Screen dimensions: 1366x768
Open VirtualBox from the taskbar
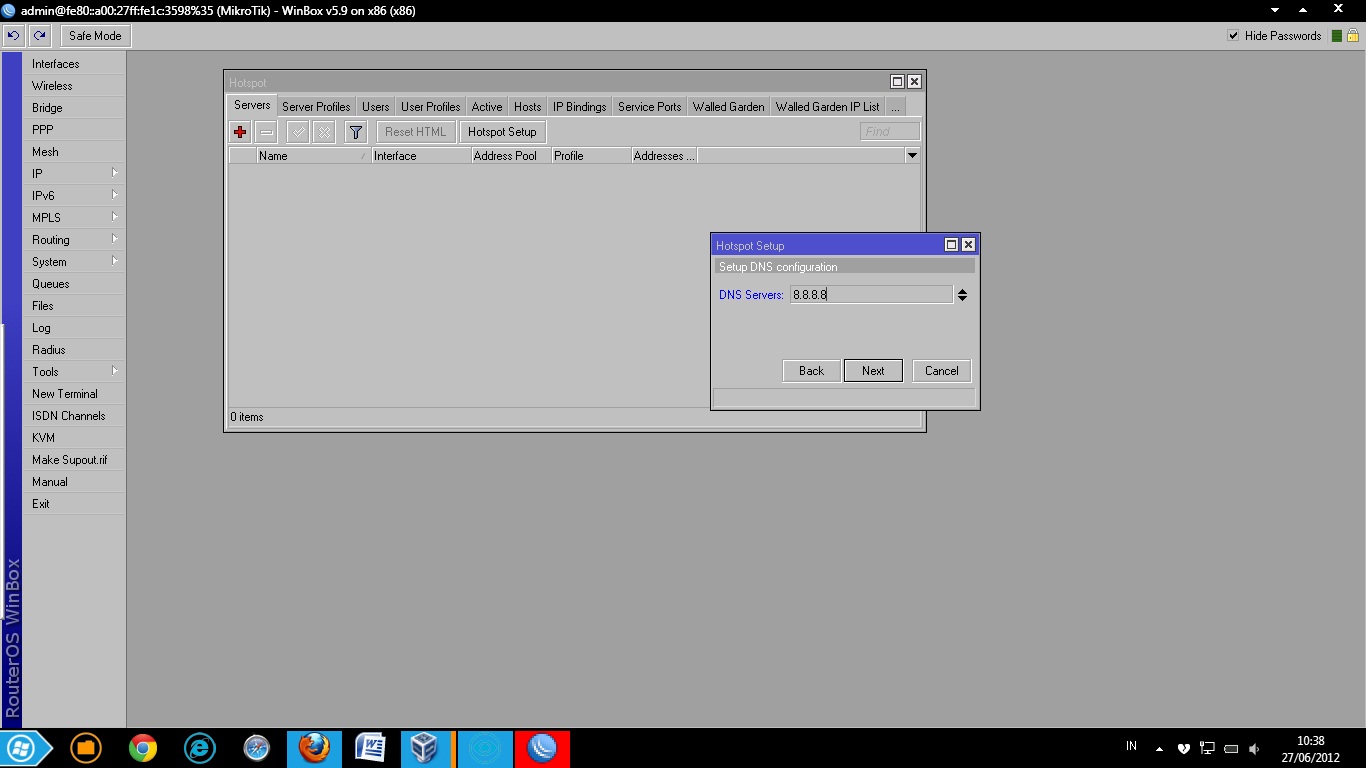[427, 748]
